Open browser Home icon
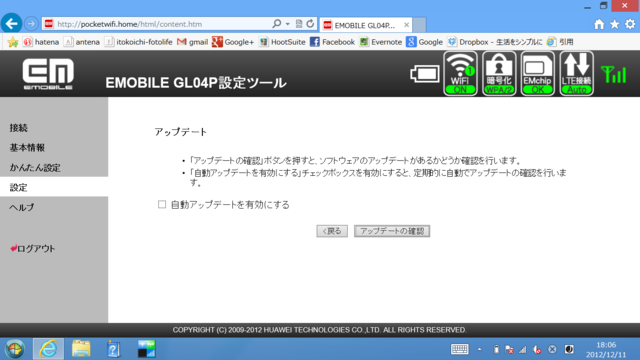 (x=599, y=24)
